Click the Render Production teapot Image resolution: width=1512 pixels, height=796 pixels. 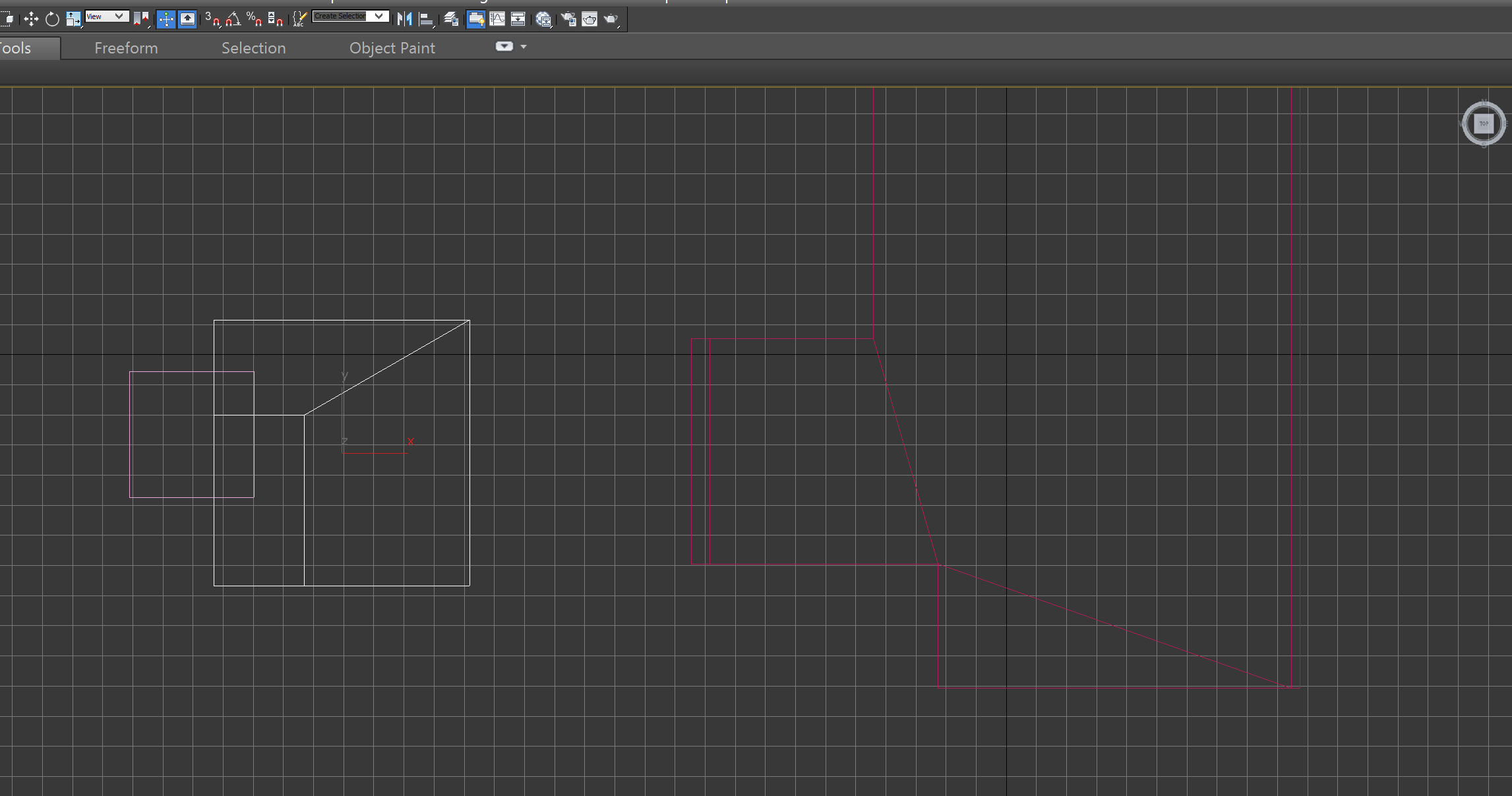[x=611, y=19]
